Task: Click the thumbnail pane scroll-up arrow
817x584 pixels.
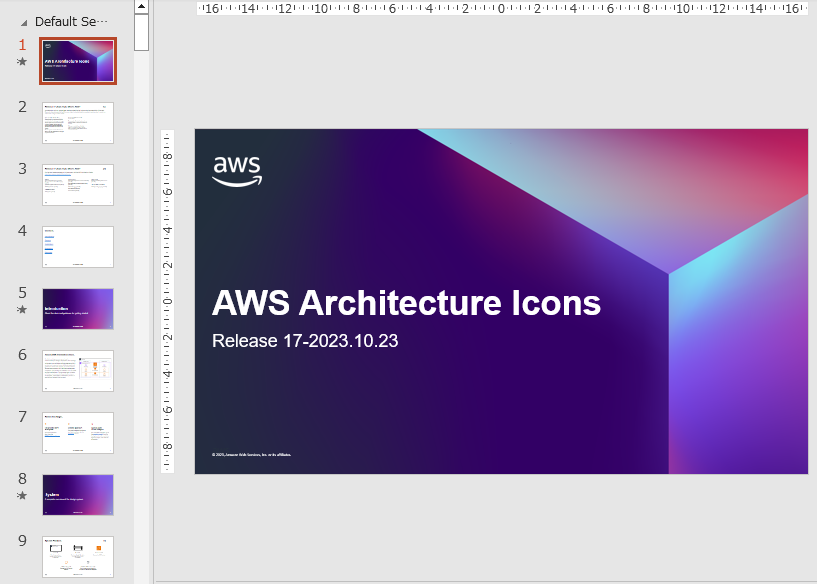Action: point(141,6)
